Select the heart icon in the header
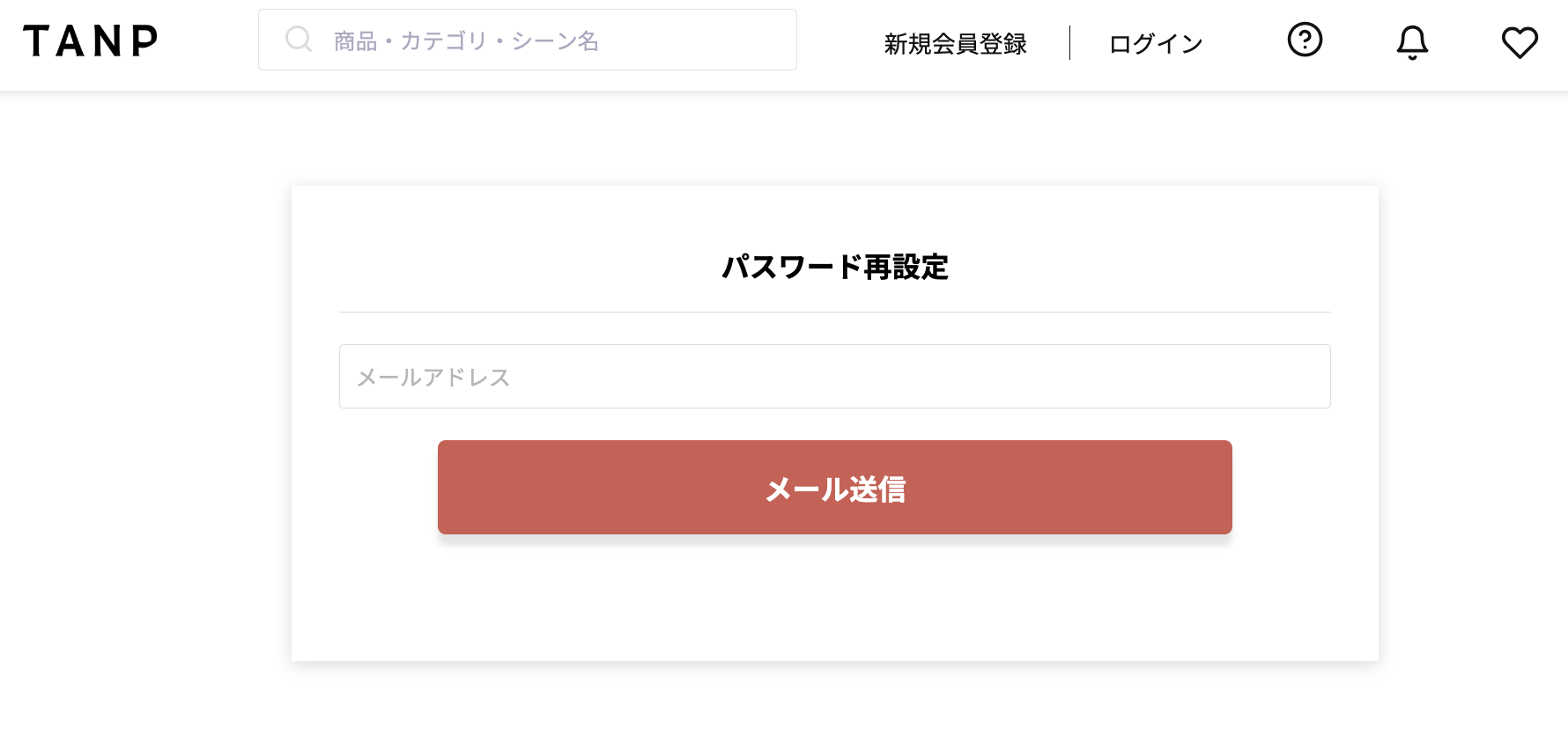 tap(1520, 40)
